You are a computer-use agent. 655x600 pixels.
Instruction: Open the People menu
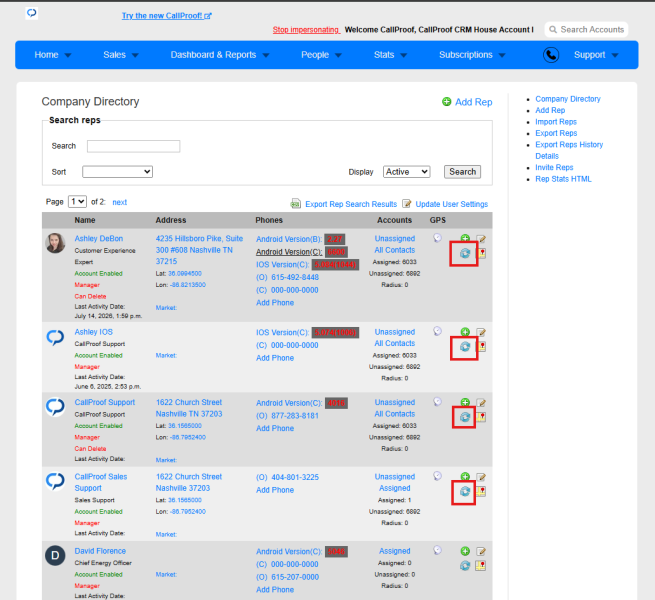(x=321, y=55)
